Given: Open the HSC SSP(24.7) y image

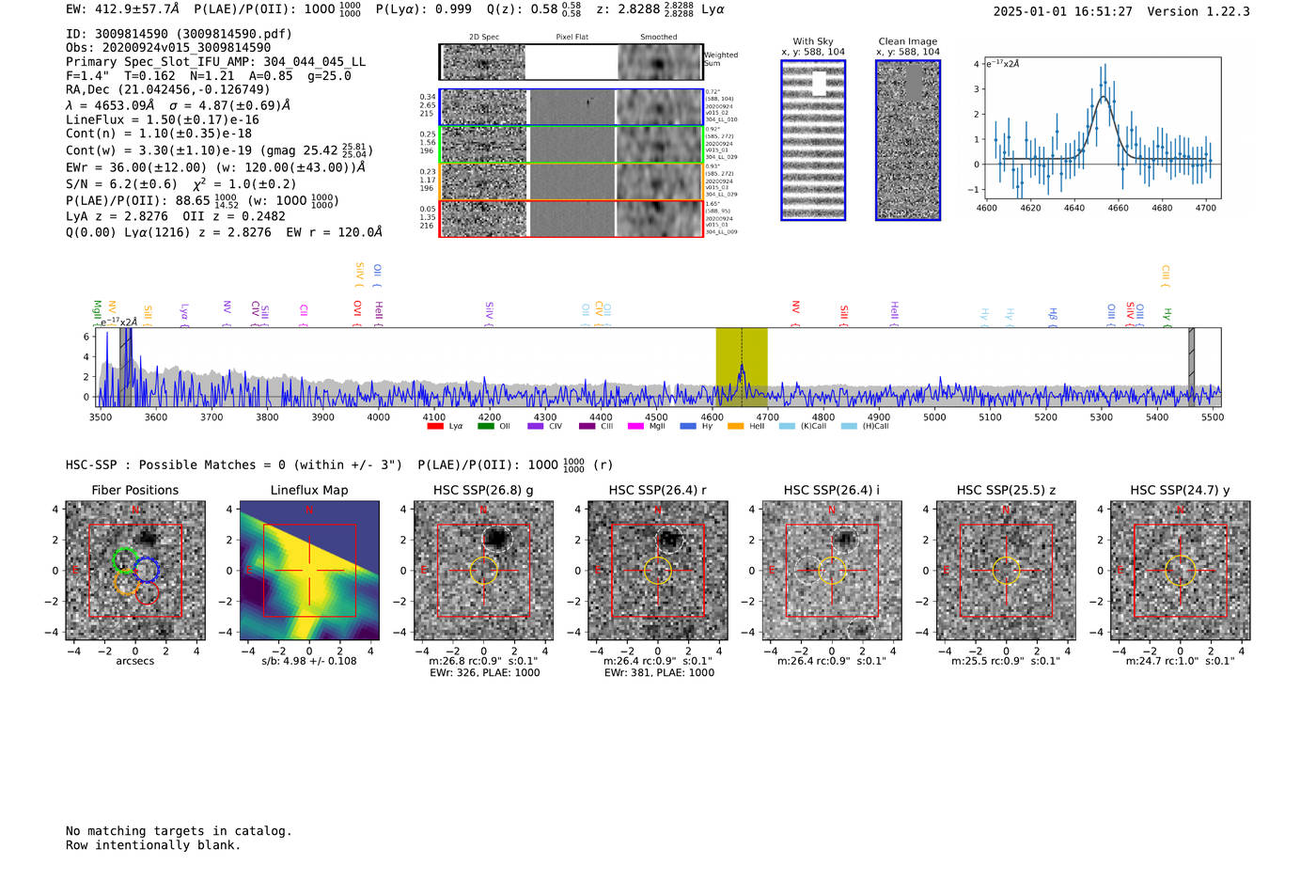Looking at the screenshot, I should point(1181,571).
